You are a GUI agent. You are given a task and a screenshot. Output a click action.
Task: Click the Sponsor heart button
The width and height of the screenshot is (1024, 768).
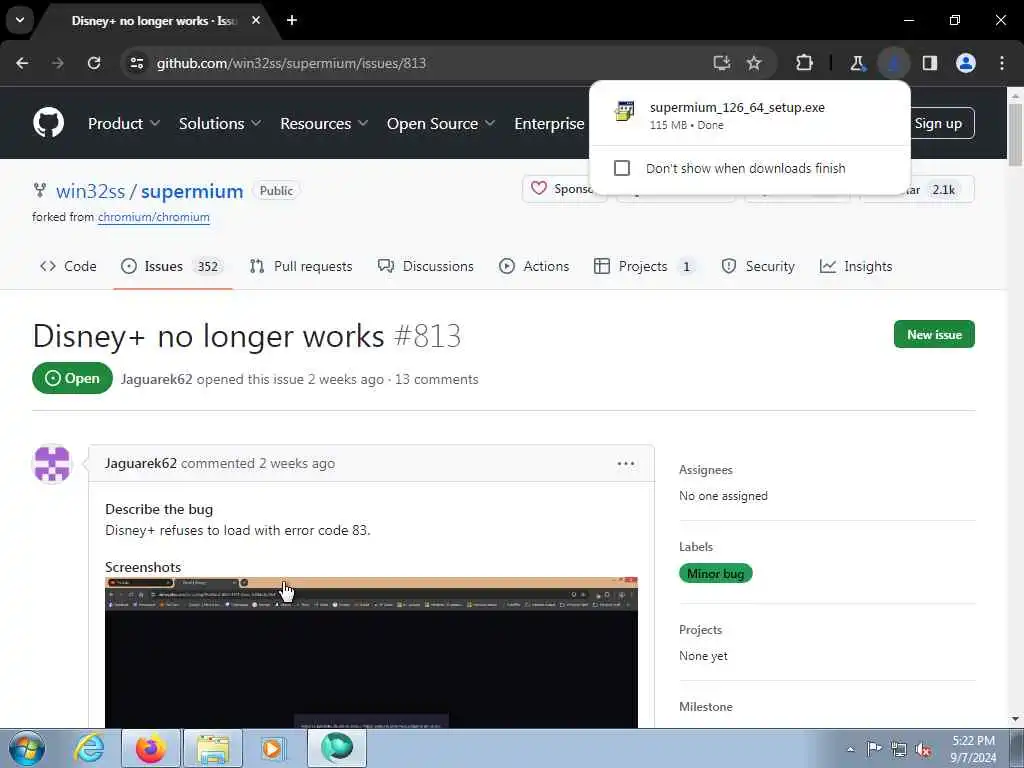564,189
